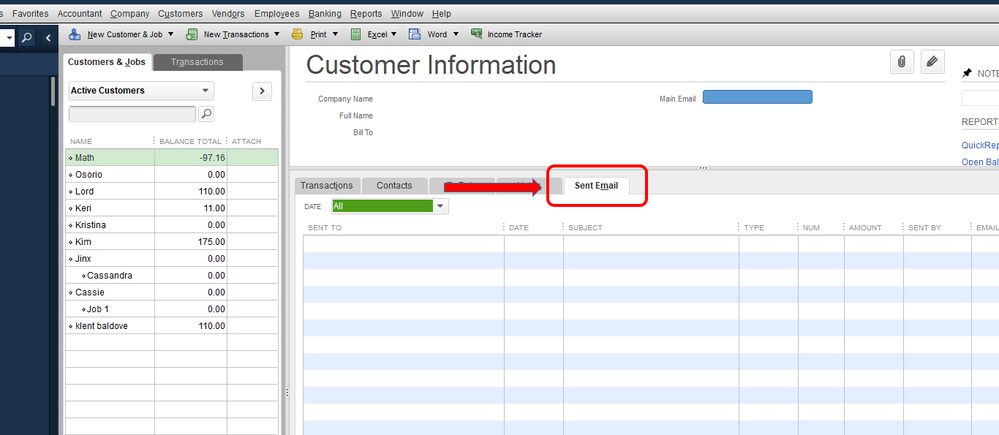
Task: Open the top-left search dropdown arrow
Action: (9, 38)
